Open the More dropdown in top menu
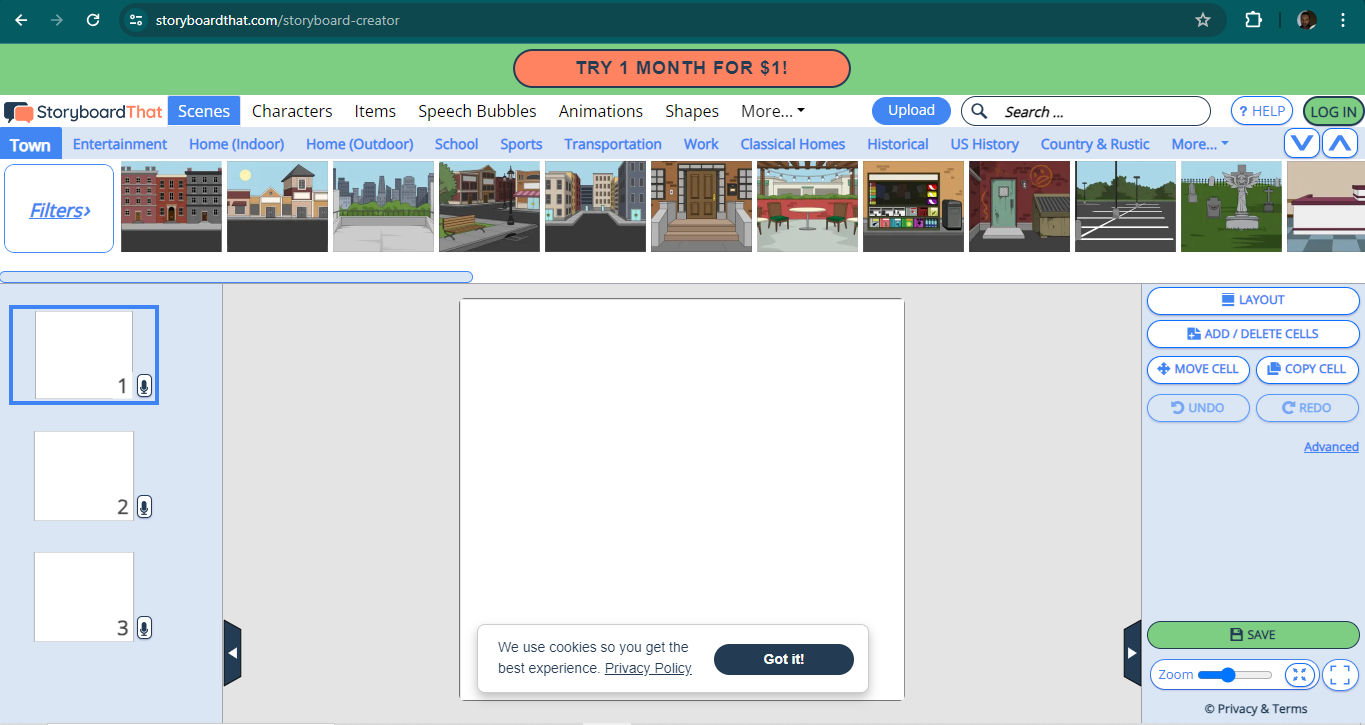 point(772,111)
